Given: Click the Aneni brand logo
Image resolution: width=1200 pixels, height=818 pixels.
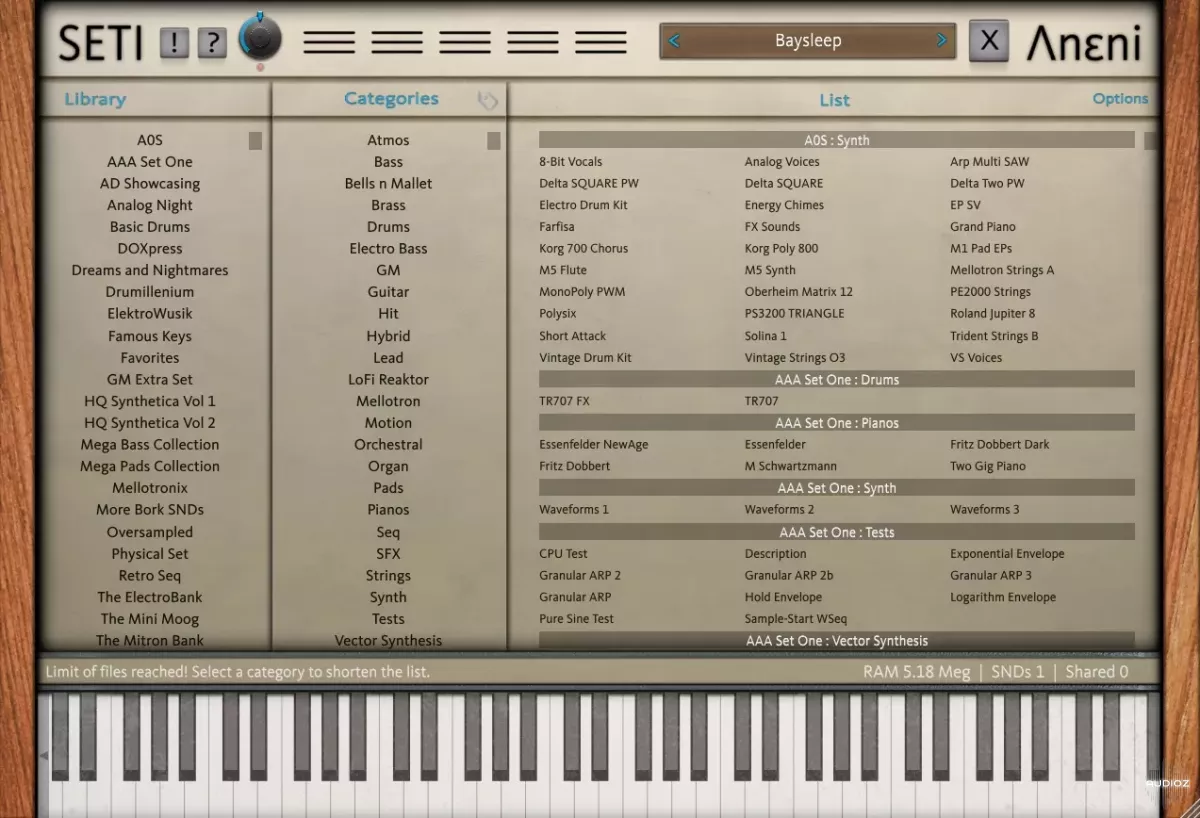Looking at the screenshot, I should [x=1084, y=42].
